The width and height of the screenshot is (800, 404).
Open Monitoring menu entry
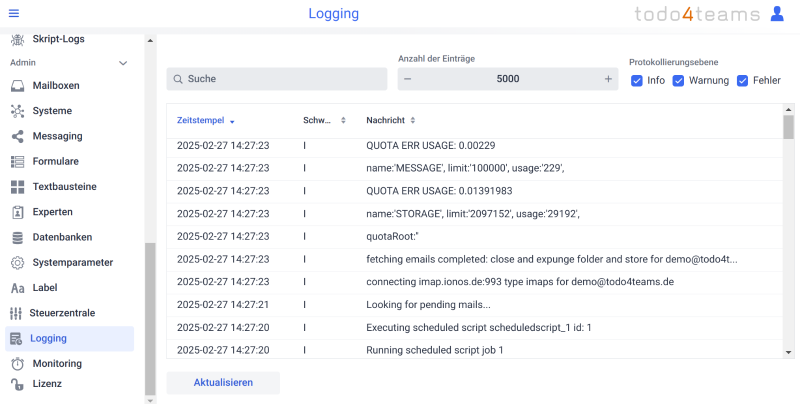pyautogui.click(x=57, y=364)
